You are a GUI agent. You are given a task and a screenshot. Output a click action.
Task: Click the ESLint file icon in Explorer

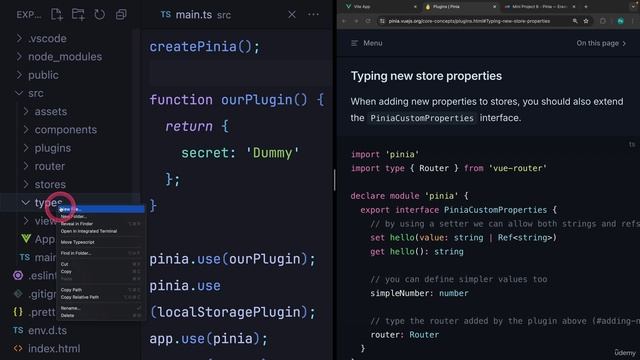point(18,276)
